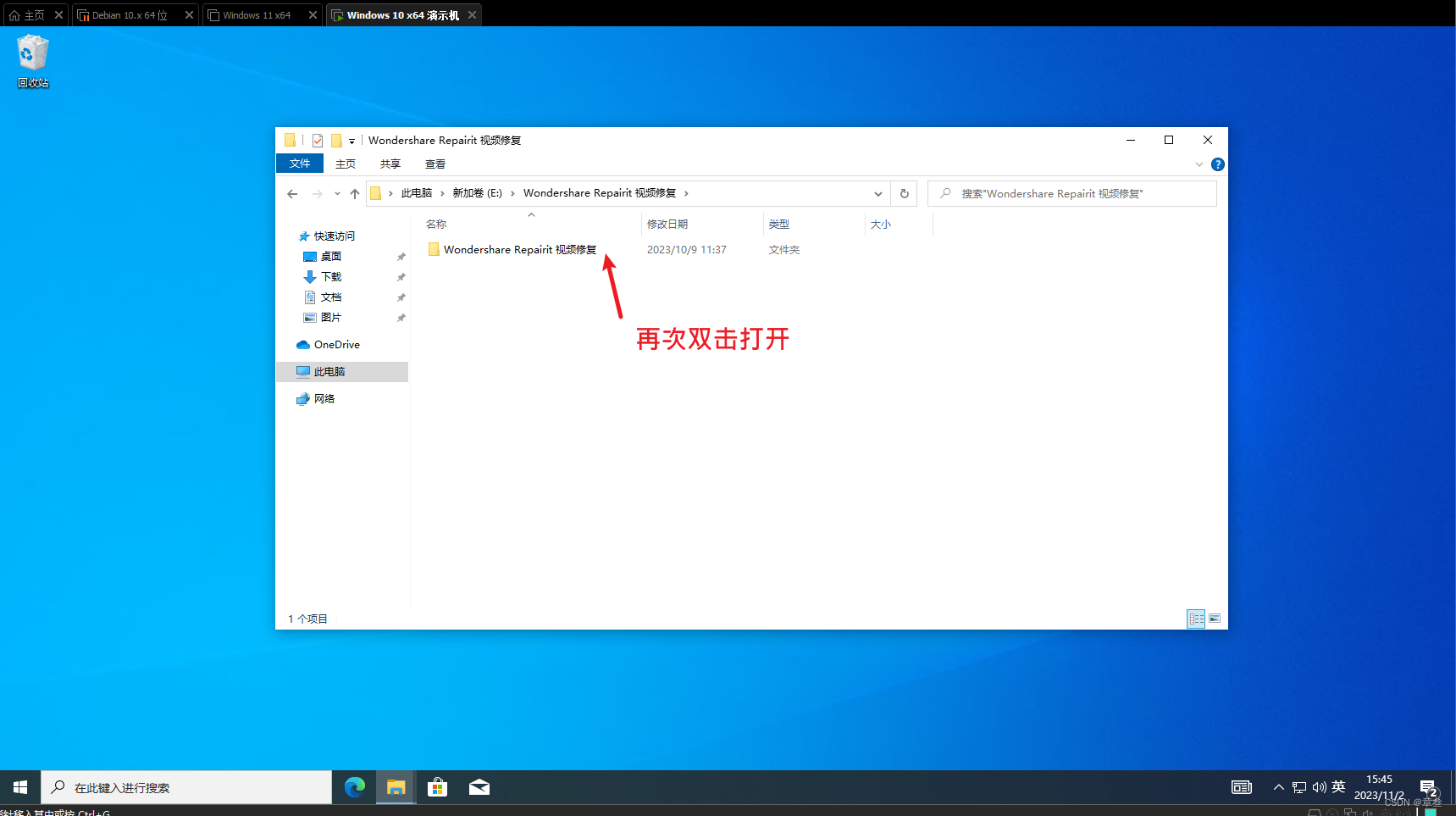The width and height of the screenshot is (1456, 816).
Task: Unpin Desktop using its pin icon
Action: click(401, 257)
